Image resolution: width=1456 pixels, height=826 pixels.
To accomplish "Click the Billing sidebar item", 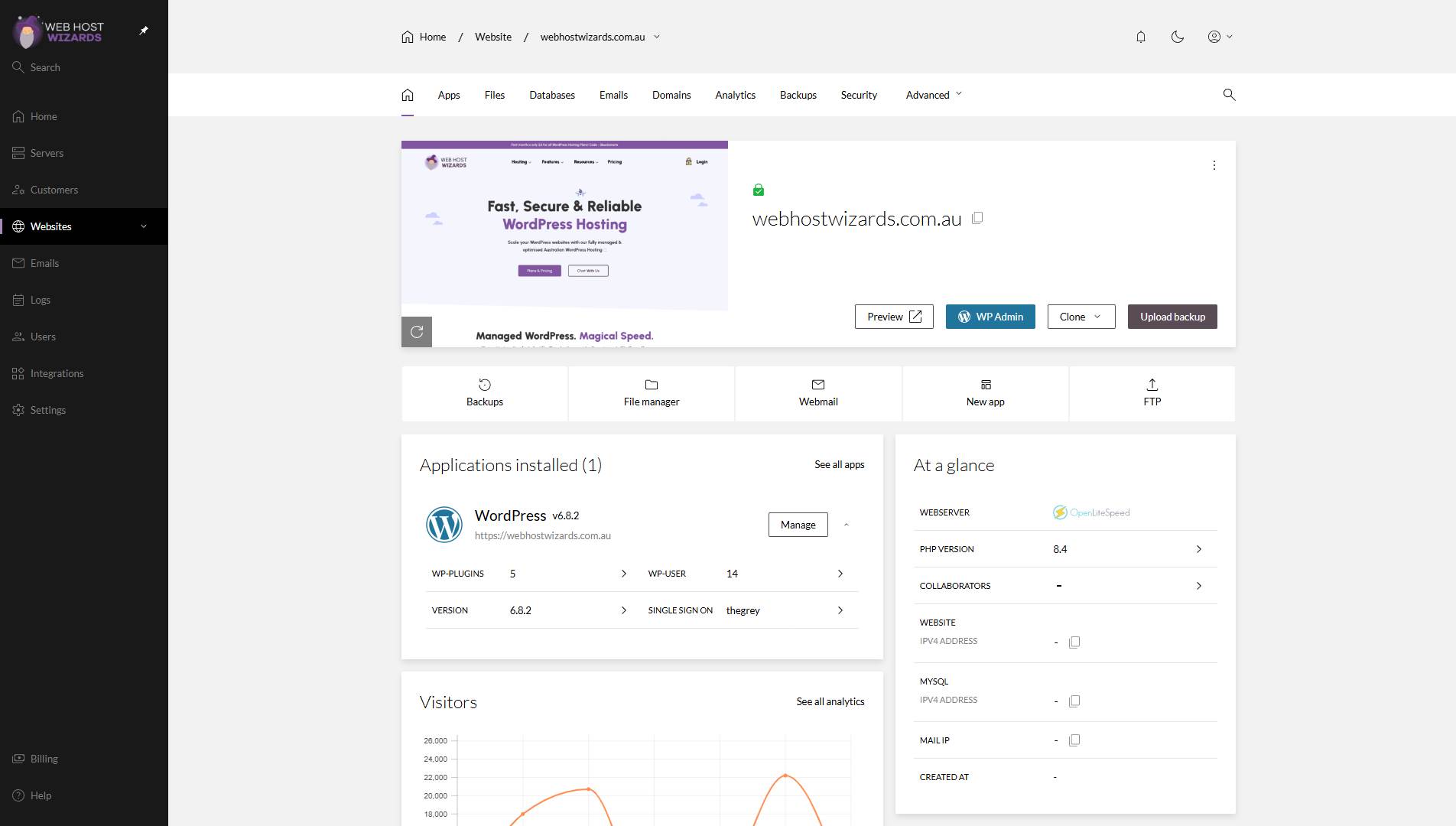I will 84,759.
